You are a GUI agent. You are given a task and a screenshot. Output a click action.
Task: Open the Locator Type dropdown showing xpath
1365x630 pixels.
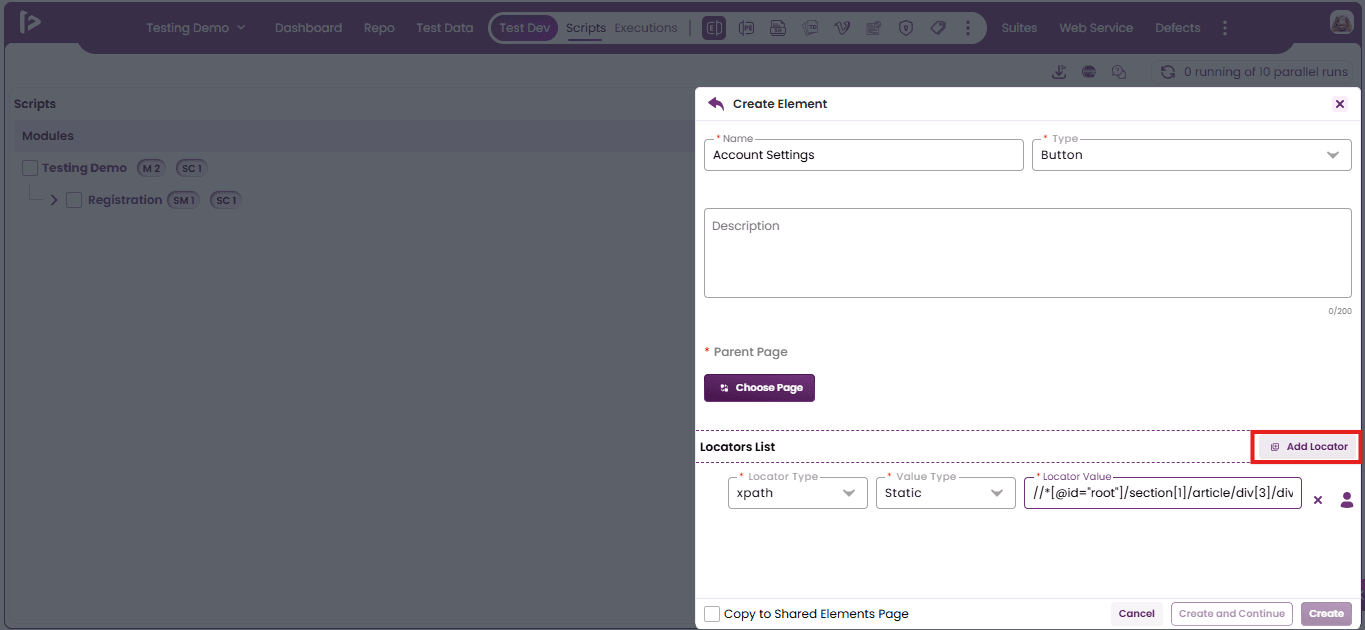[798, 493]
